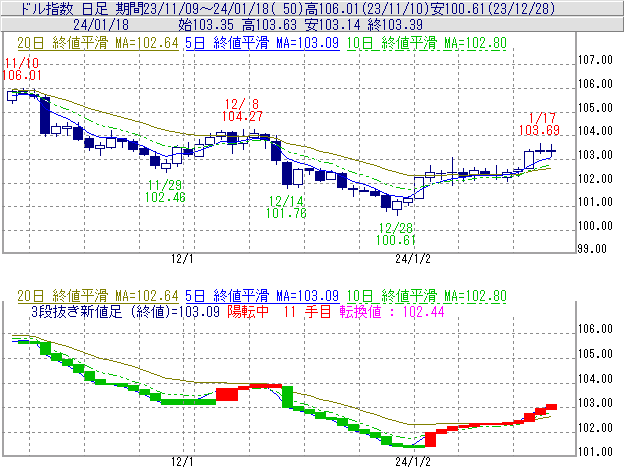Click the 12/1 date label below lower chart
The width and height of the screenshot is (624, 475).
pyautogui.click(x=182, y=462)
